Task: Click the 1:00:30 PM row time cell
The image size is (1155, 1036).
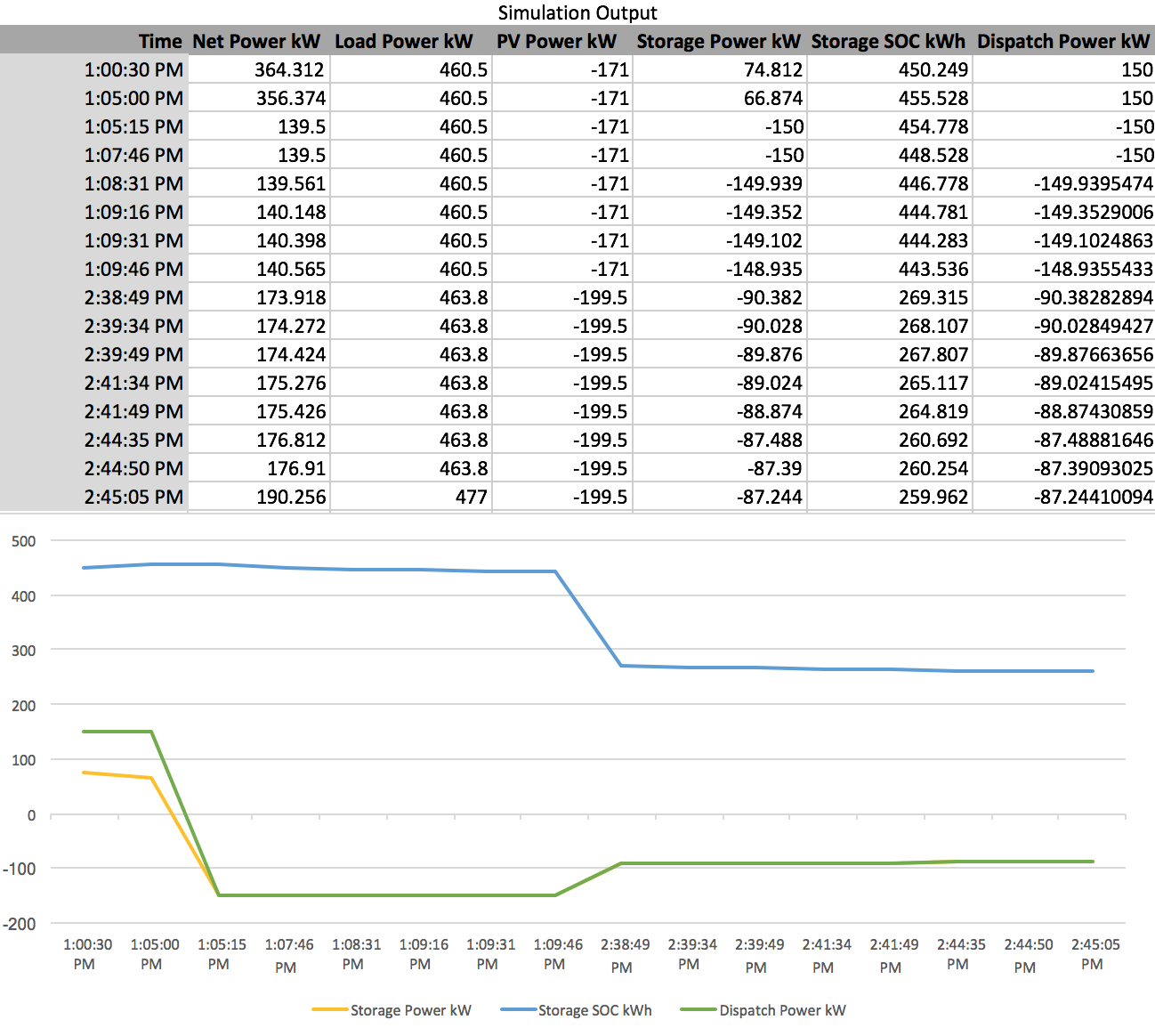Action: click(x=133, y=69)
